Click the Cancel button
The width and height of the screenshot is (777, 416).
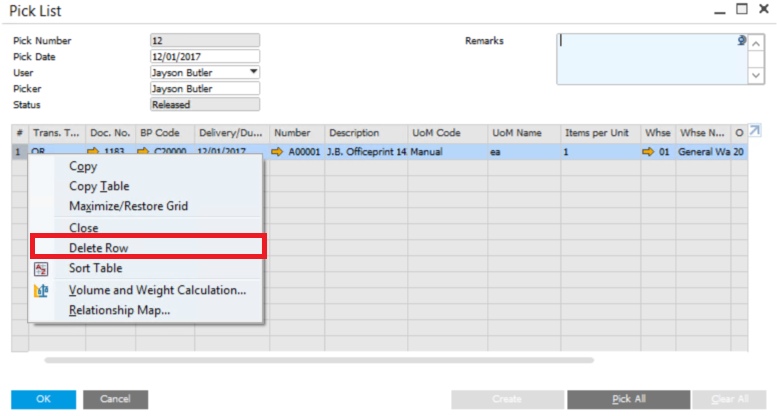(x=116, y=399)
